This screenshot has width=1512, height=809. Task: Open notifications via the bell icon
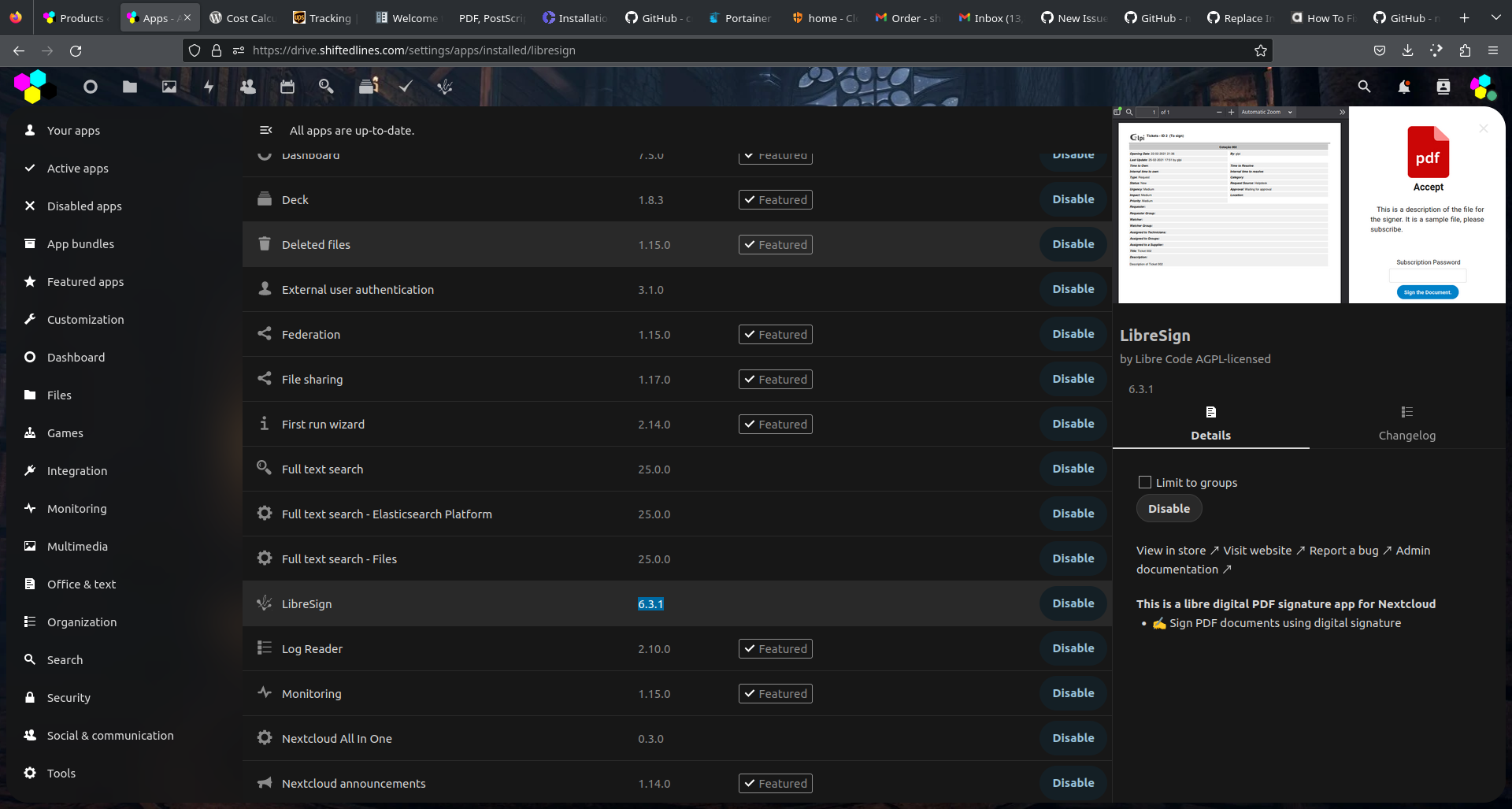pos(1404,87)
